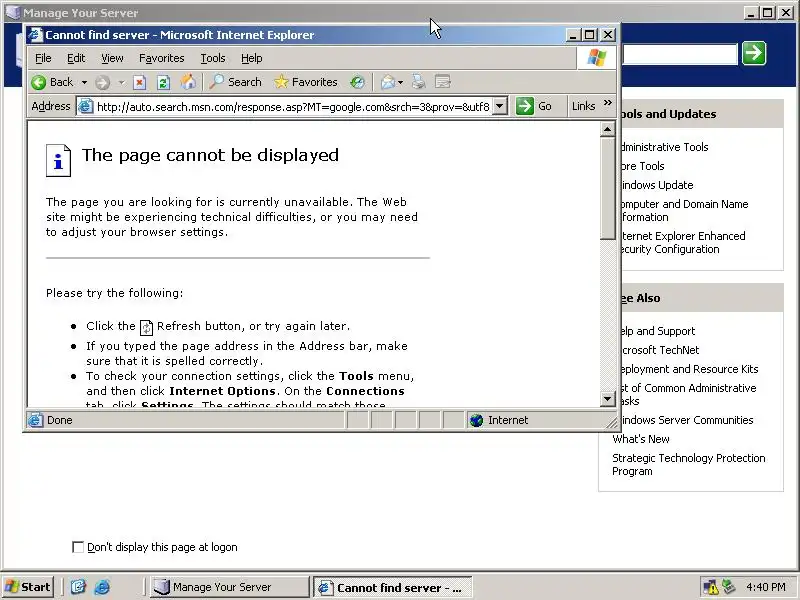Click the Refresh page icon in toolbar
Screen dimensions: 800x600
pos(163,82)
